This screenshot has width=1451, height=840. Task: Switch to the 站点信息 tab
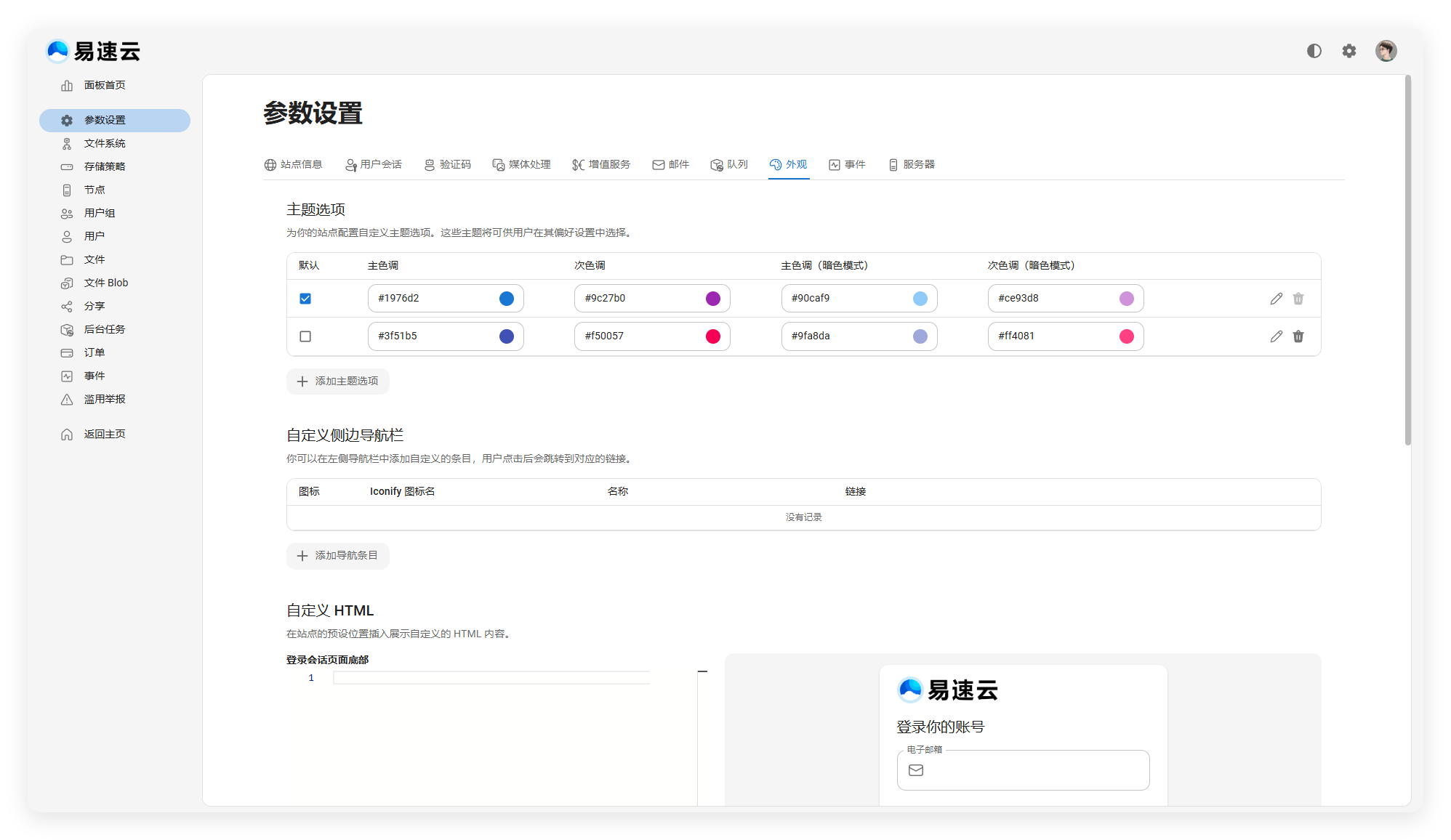[294, 164]
